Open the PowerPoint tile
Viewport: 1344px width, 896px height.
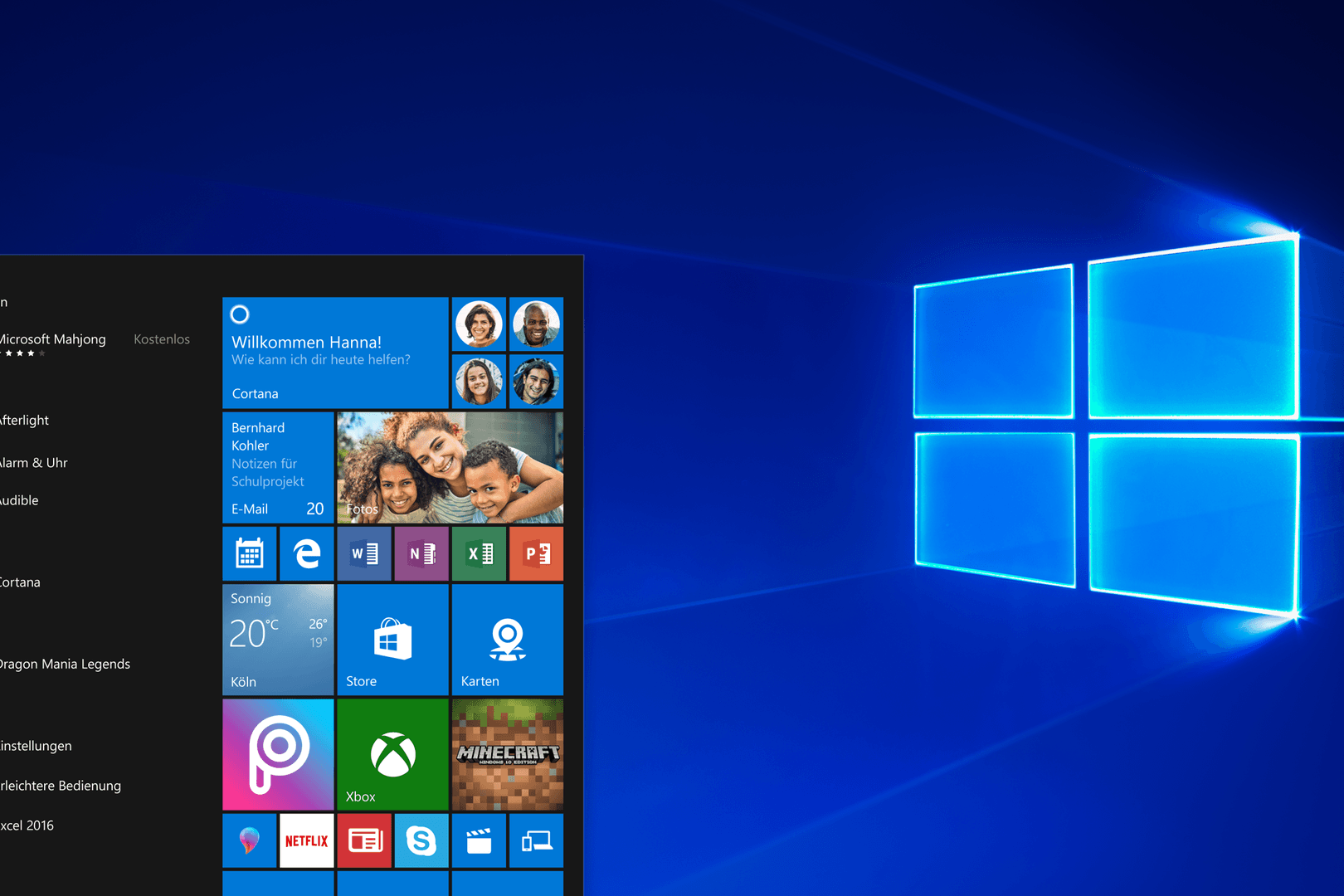(x=536, y=553)
